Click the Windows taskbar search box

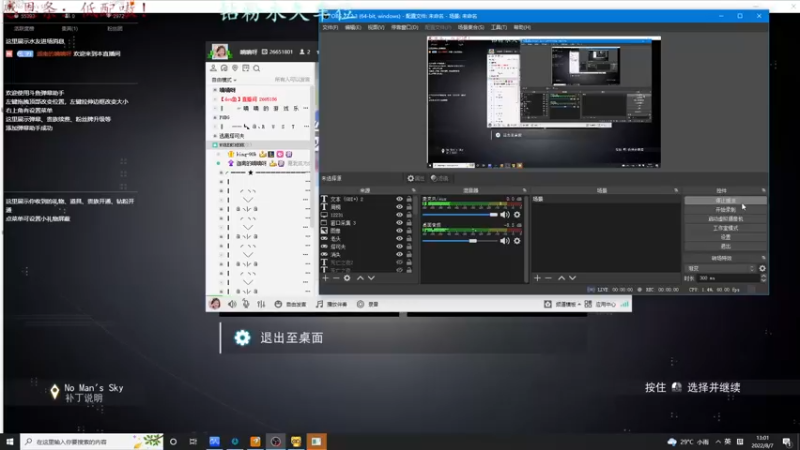pos(92,441)
